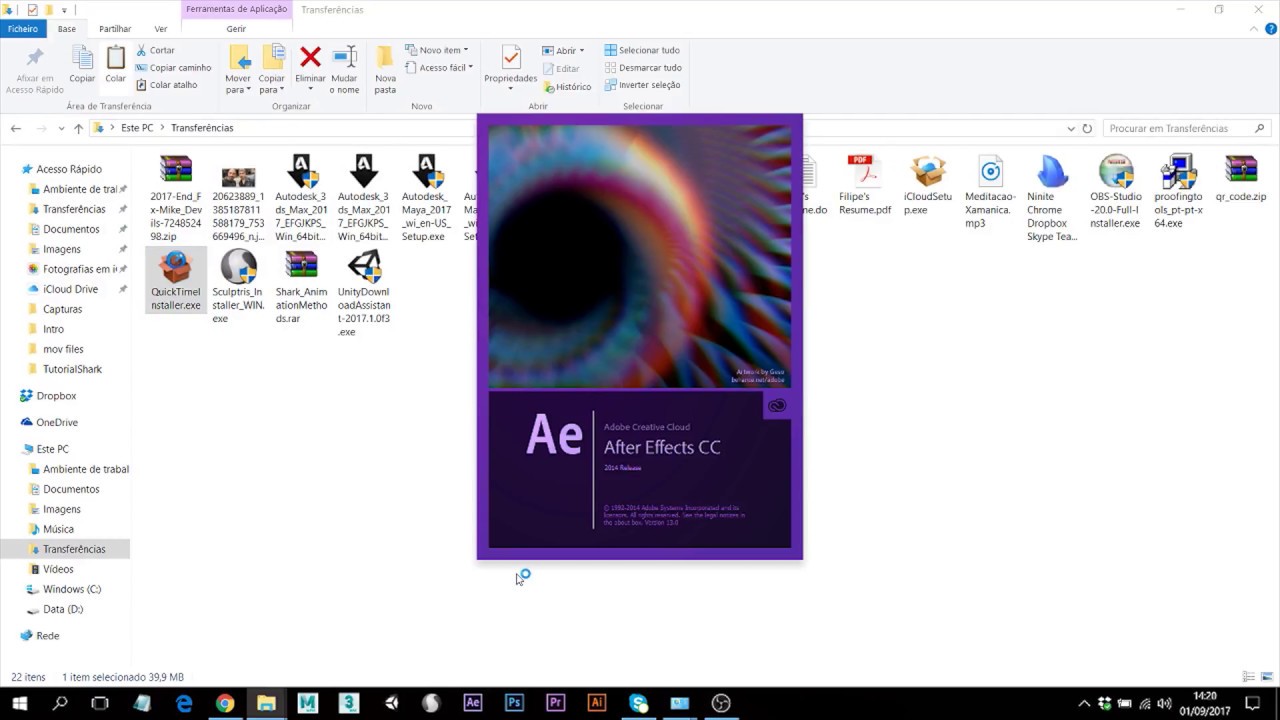Select the Shark_AnimationMethods.rar archive
1280x720 pixels.
pos(301,286)
